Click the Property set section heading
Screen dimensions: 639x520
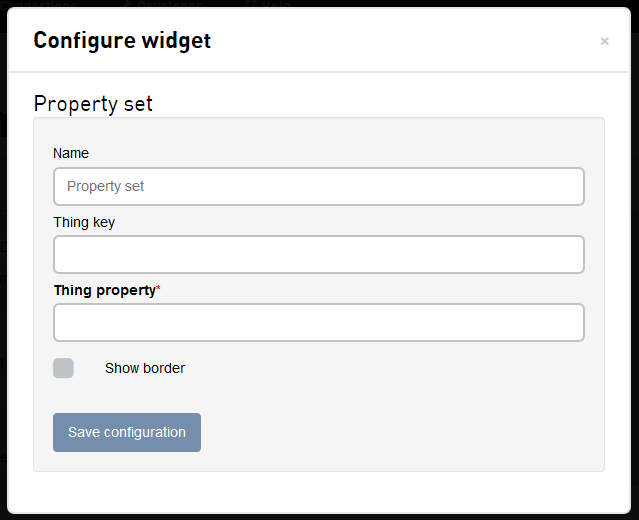[x=93, y=104]
